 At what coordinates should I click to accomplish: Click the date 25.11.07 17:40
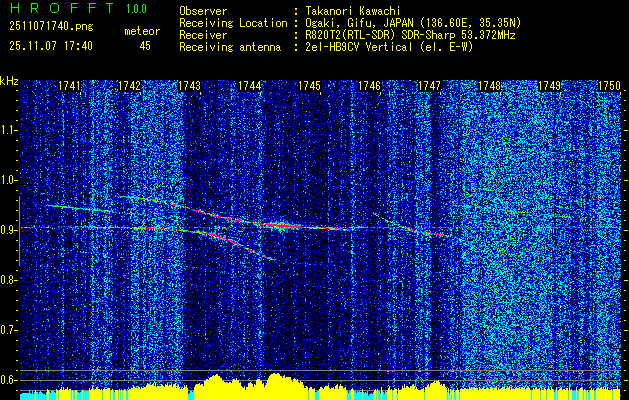[x=51, y=46]
